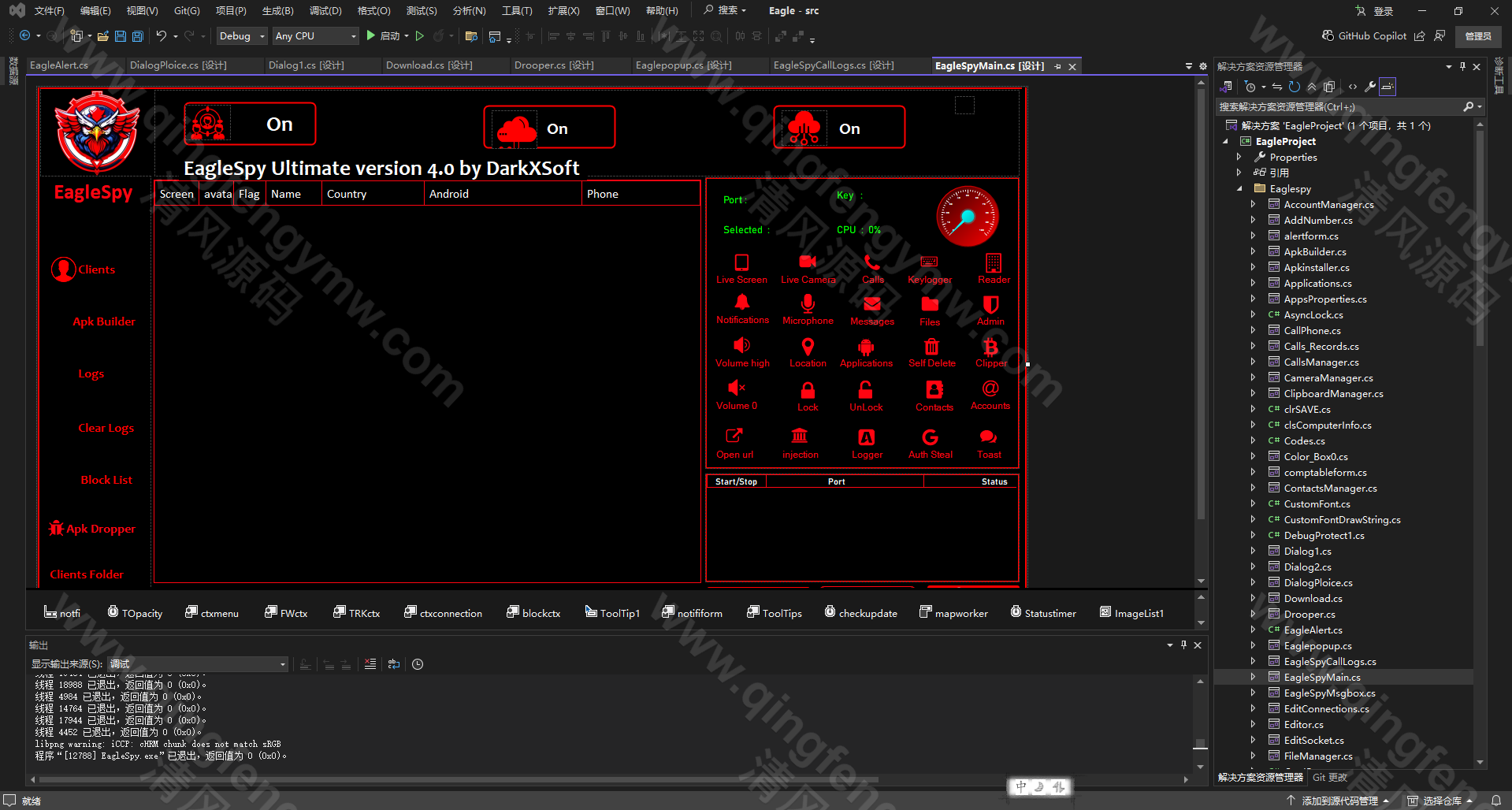Open the output source 调试 dropdown
Image resolution: width=1512 pixels, height=810 pixels.
[x=197, y=664]
